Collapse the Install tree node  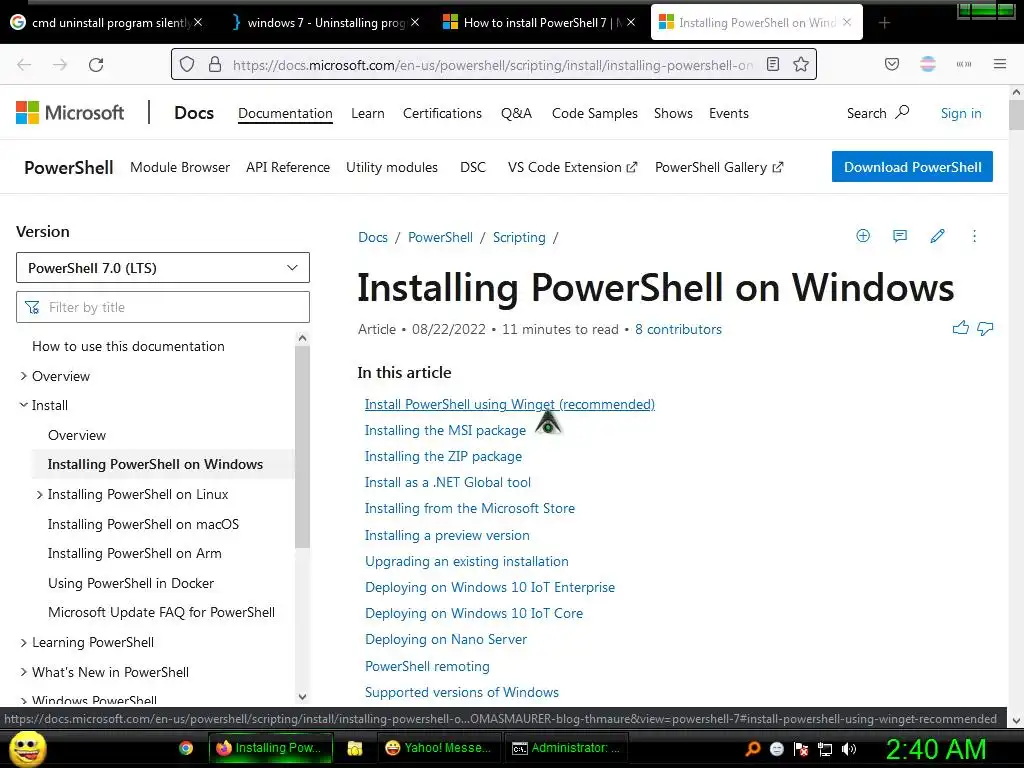pyautogui.click(x=24, y=405)
